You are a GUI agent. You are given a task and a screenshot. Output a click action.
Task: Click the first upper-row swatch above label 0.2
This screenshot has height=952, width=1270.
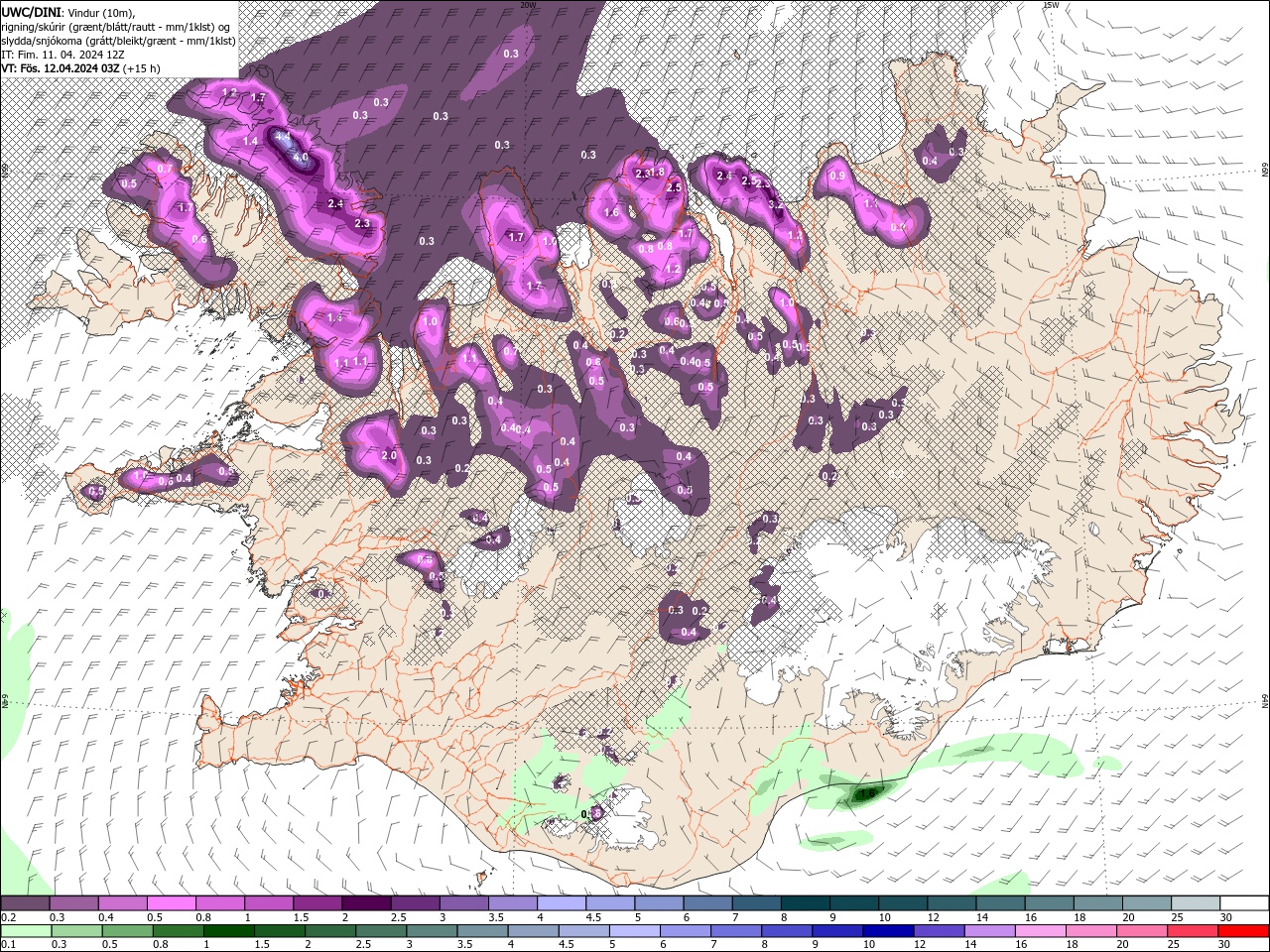click(26, 903)
